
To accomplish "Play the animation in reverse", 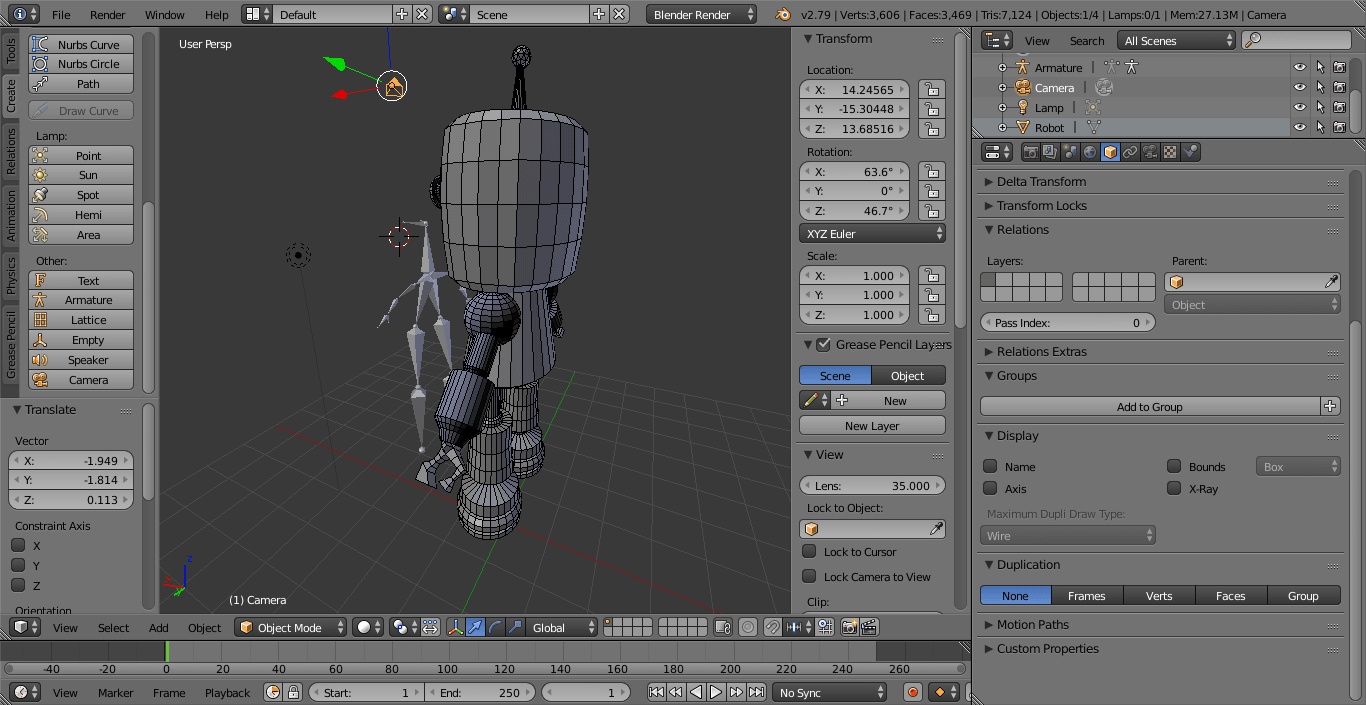I will (696, 692).
